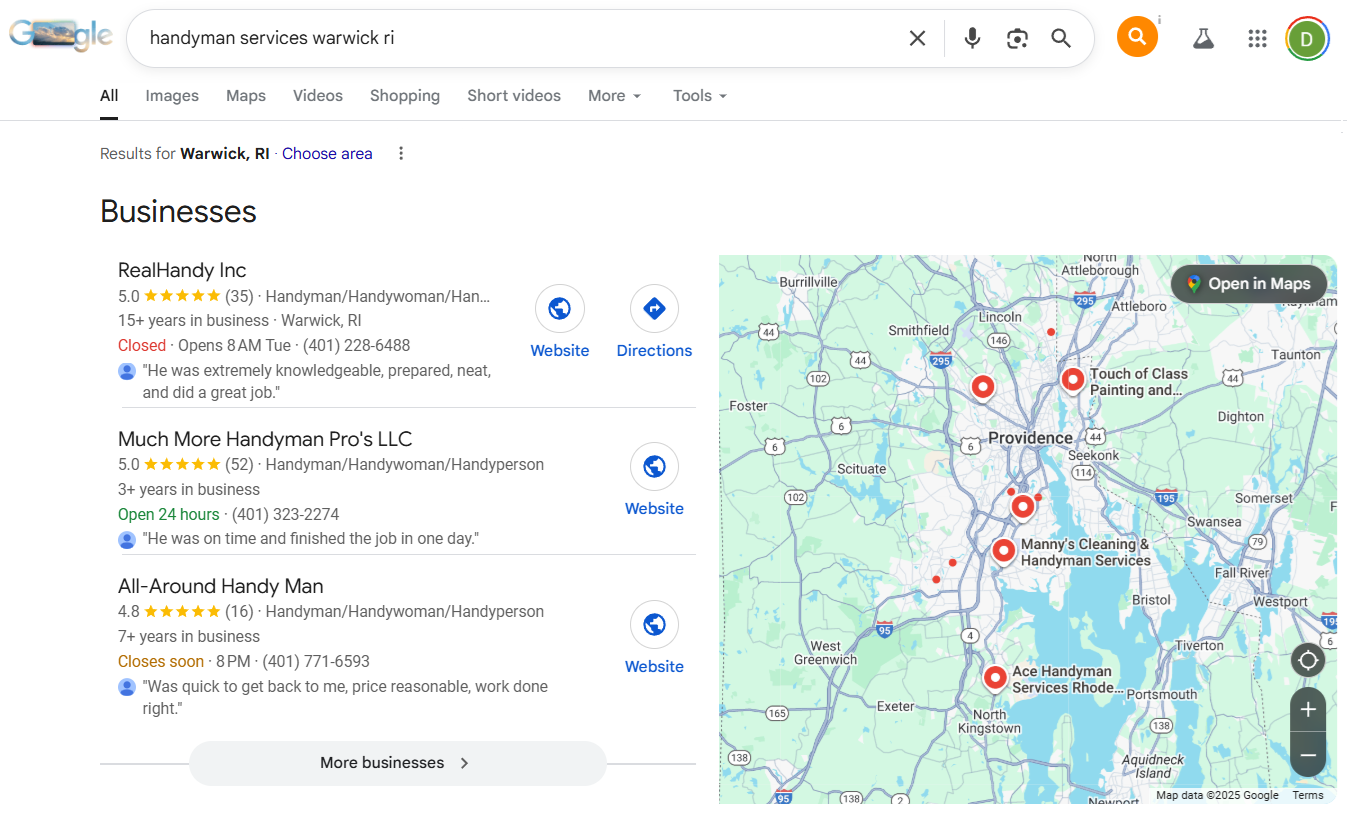Run the search with the magnifying glass icon
This screenshot has width=1347, height=813.
click(1061, 37)
